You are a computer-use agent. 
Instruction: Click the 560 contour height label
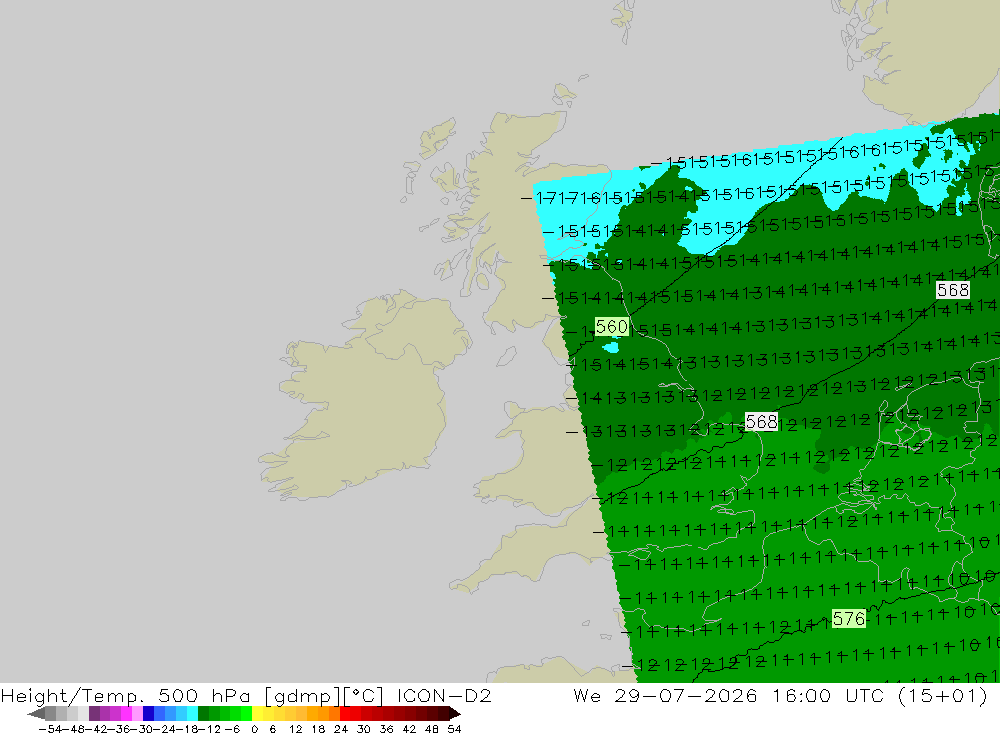[x=612, y=327]
